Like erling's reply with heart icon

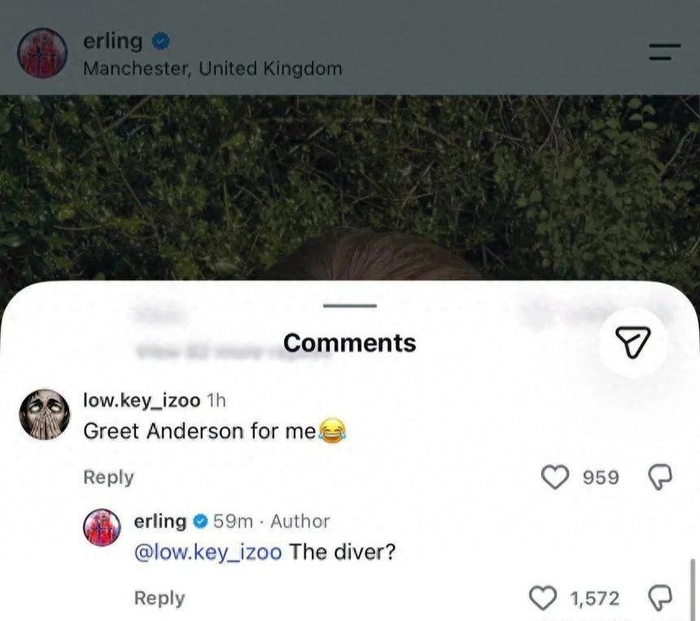tap(543, 598)
